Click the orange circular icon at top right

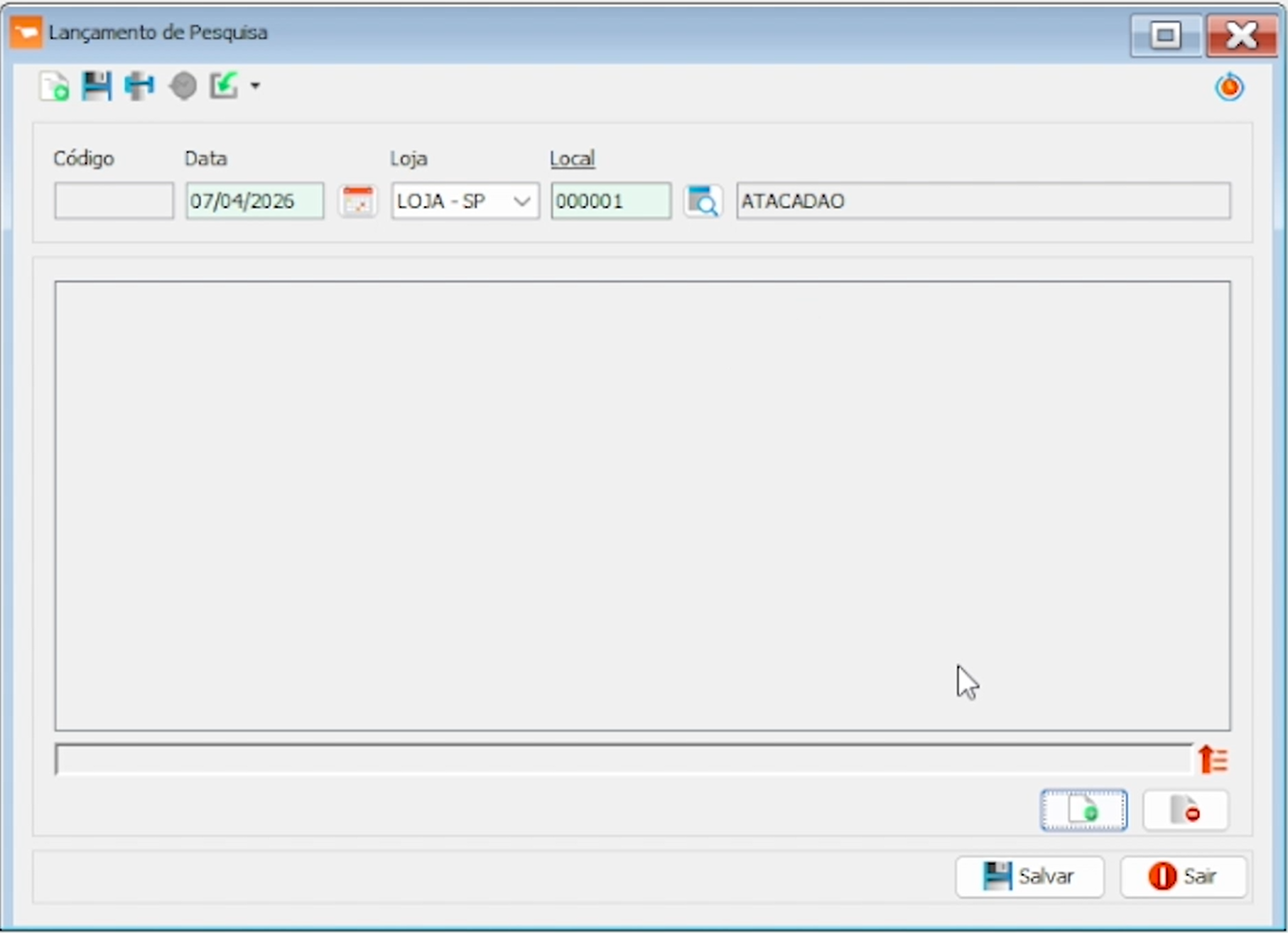pyautogui.click(x=1229, y=88)
